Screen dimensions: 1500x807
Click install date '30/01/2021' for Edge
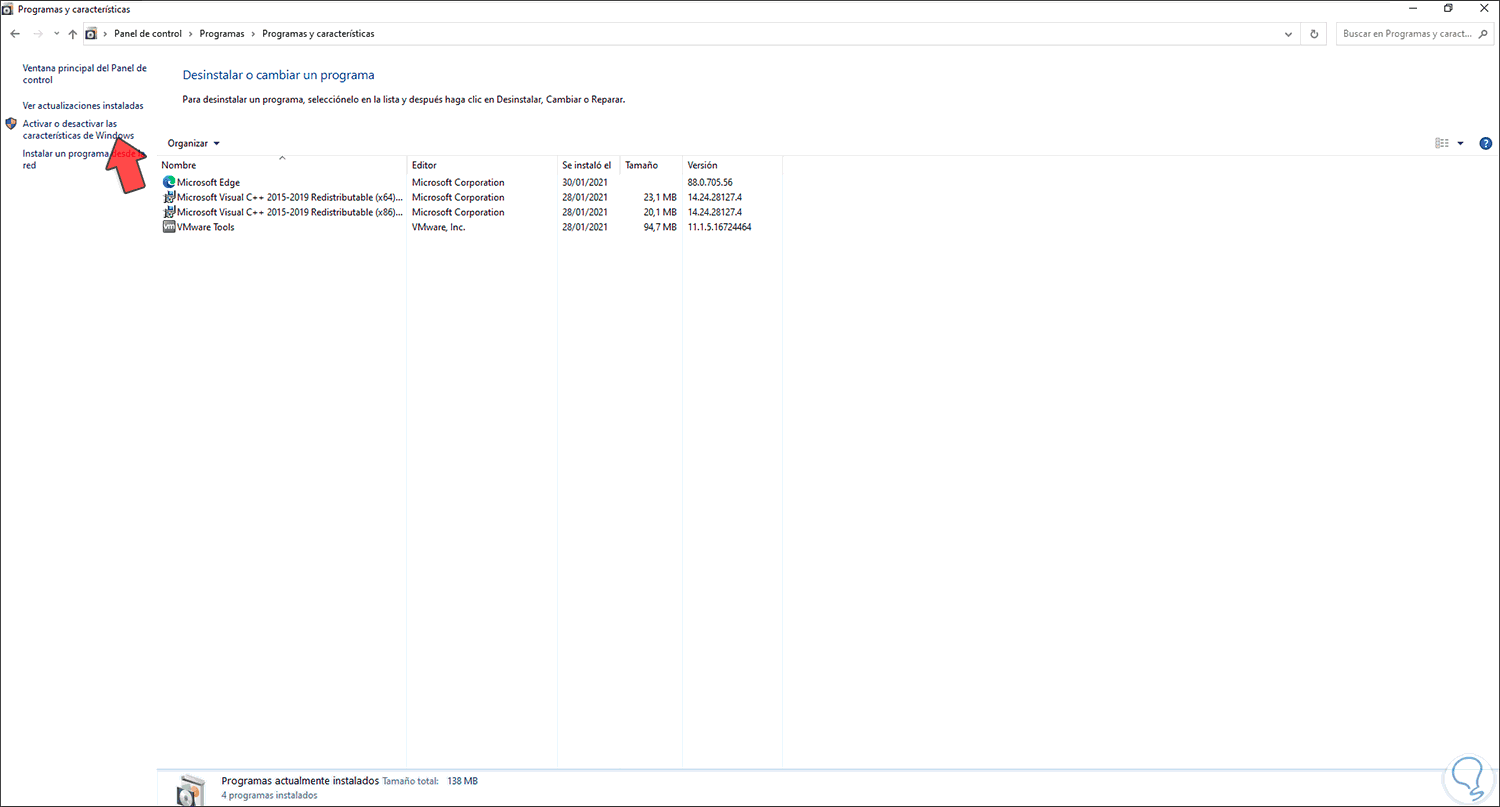[x=585, y=182]
